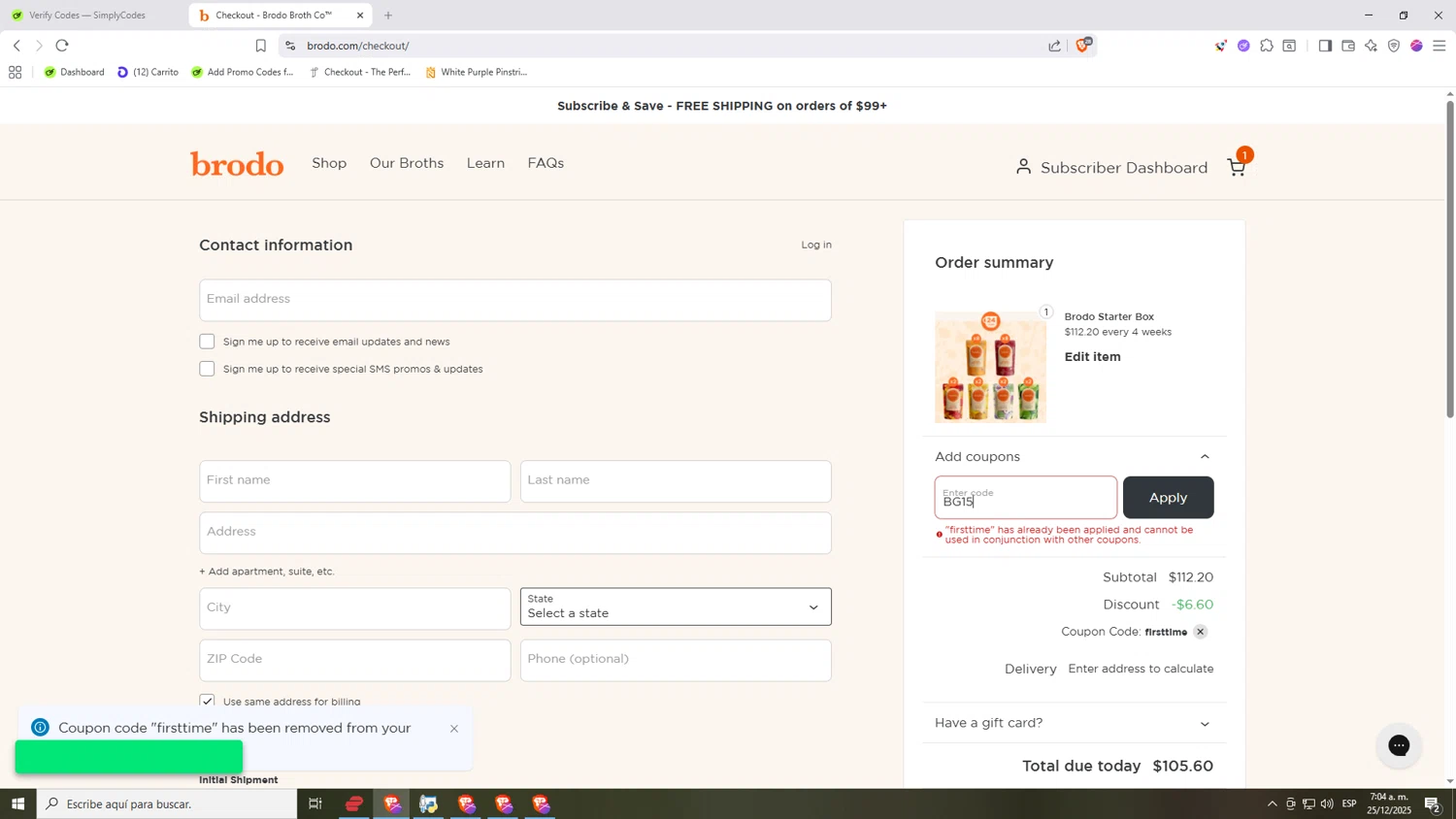Switch to Verify Codes — SimplyCodes tab
The width and height of the screenshot is (1456, 819).
(87, 16)
